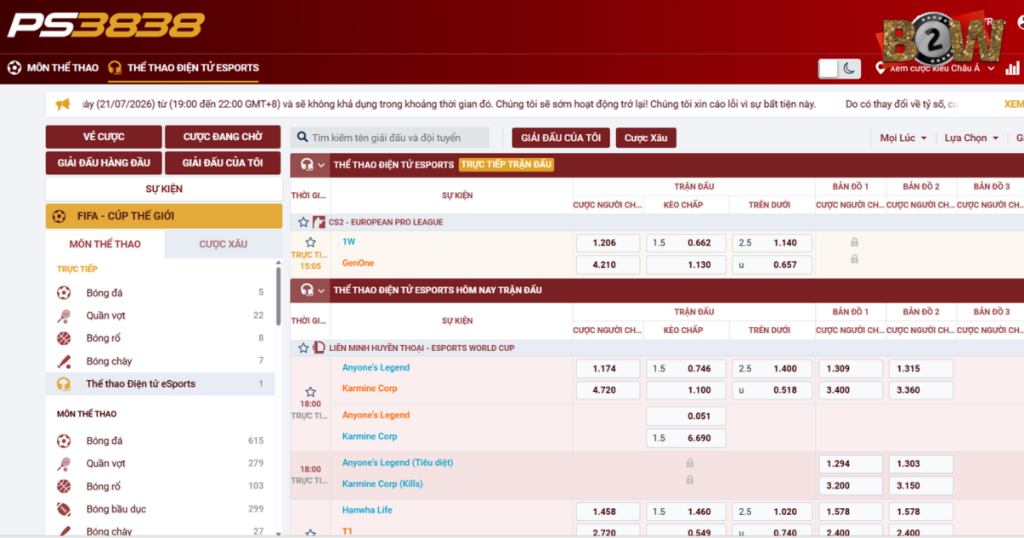Click the Cược Xâu button beside search
Screen dimensions: 1024x538
(646, 138)
